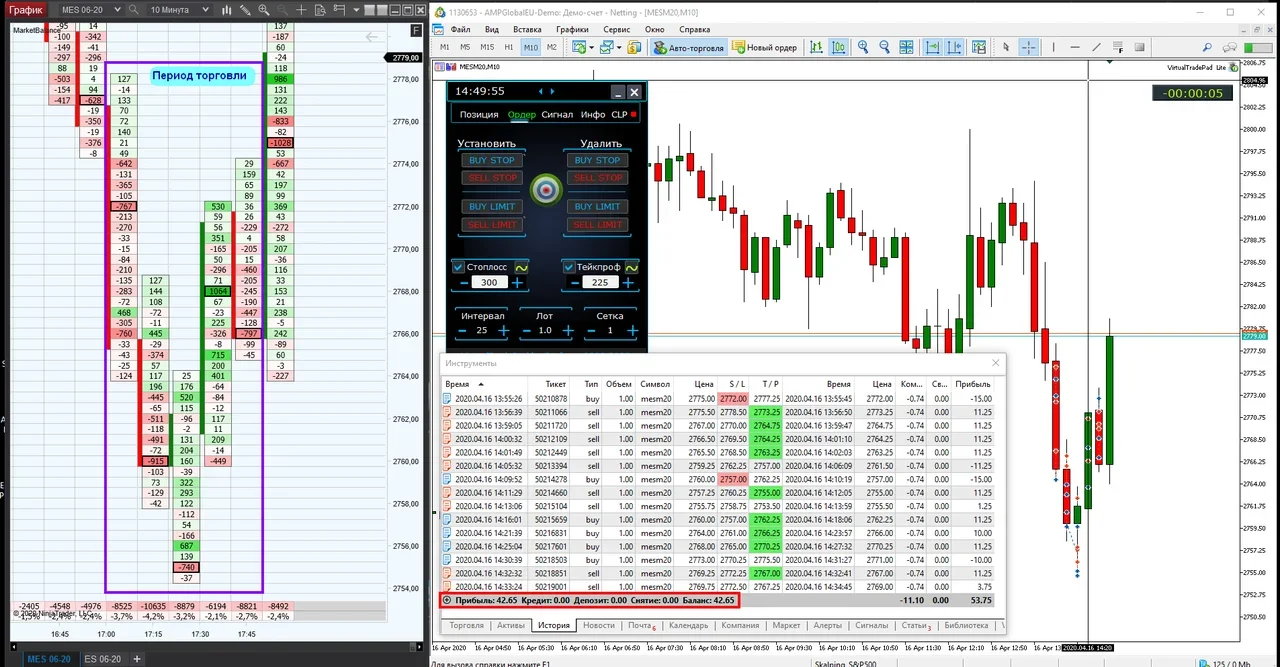Image resolution: width=1280 pixels, height=667 pixels.
Task: Open the Файл menu in MetaTrader
Action: point(461,29)
